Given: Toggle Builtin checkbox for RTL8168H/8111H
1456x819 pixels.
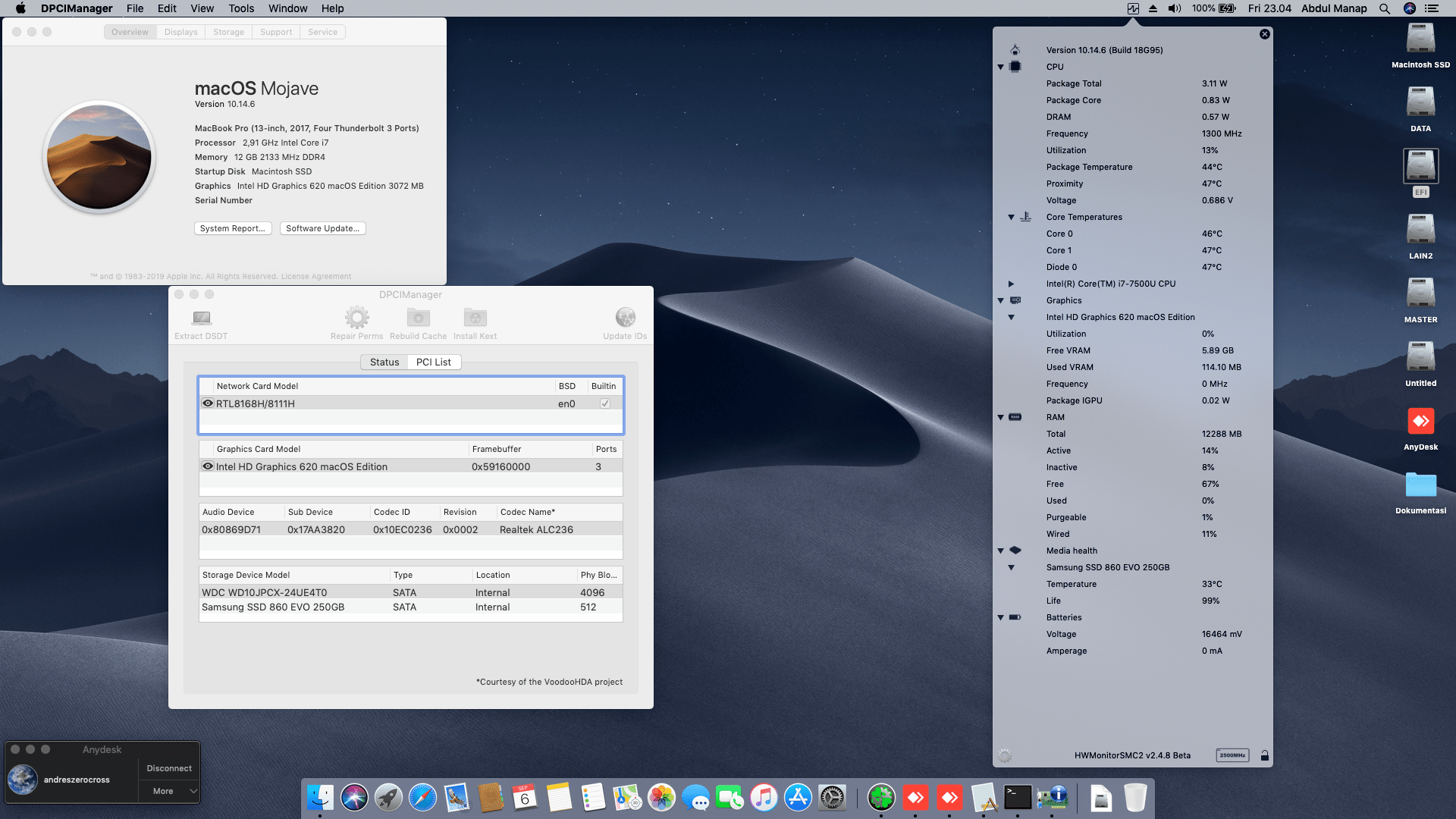Looking at the screenshot, I should click(x=605, y=403).
